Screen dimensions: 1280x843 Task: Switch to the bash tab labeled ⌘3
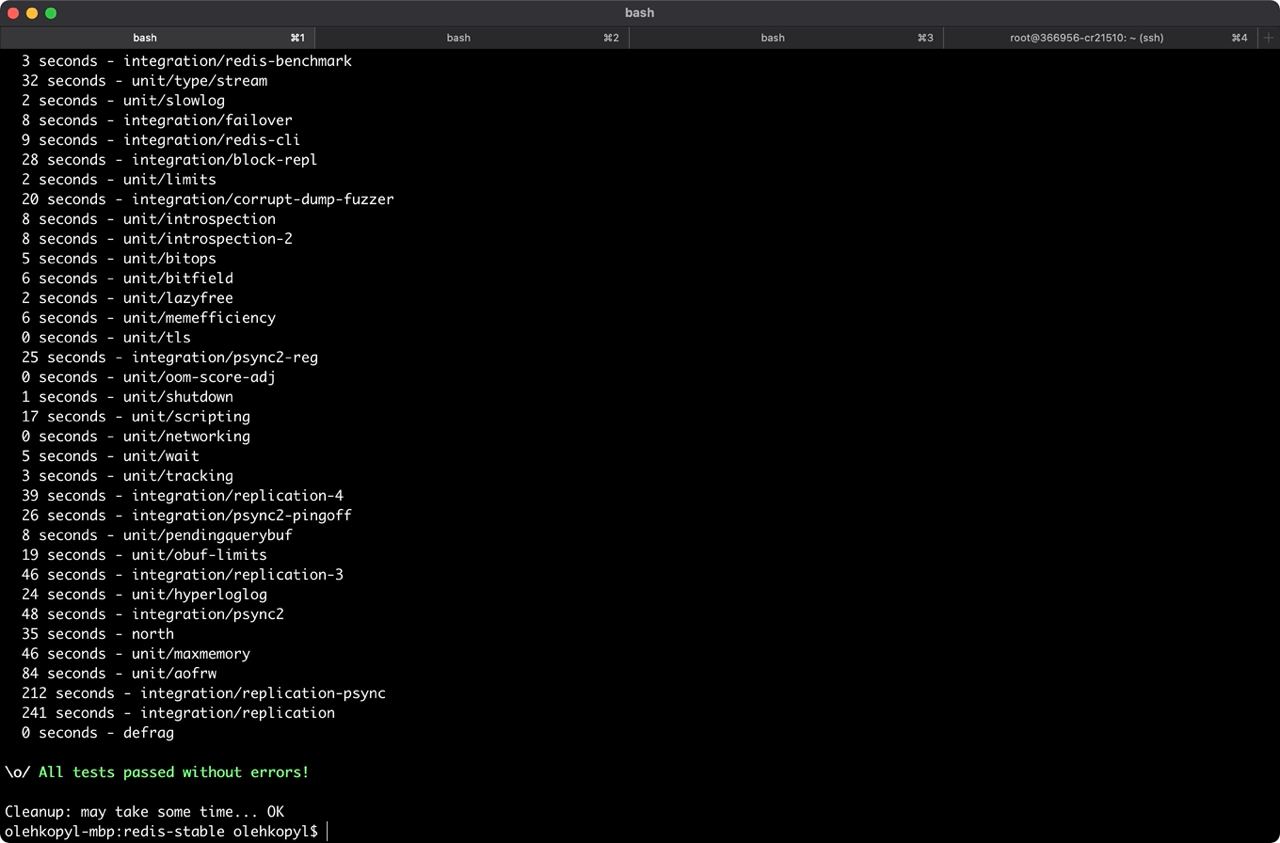773,38
